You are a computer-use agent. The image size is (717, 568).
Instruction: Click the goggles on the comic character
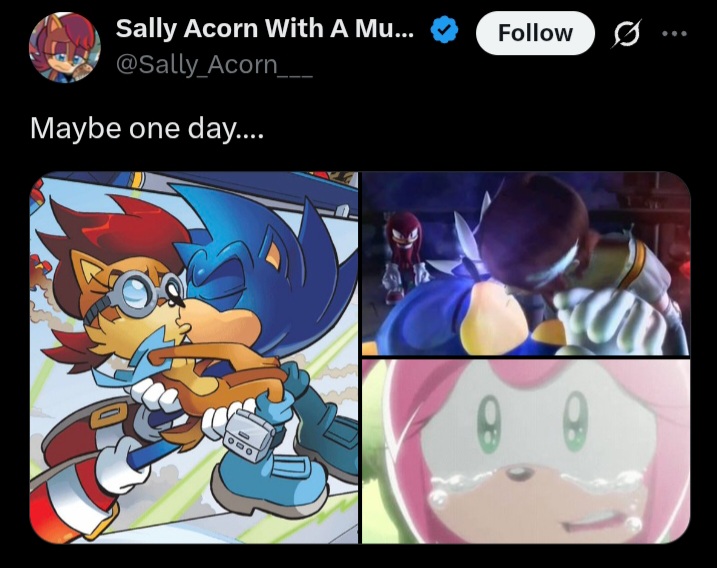click(139, 290)
